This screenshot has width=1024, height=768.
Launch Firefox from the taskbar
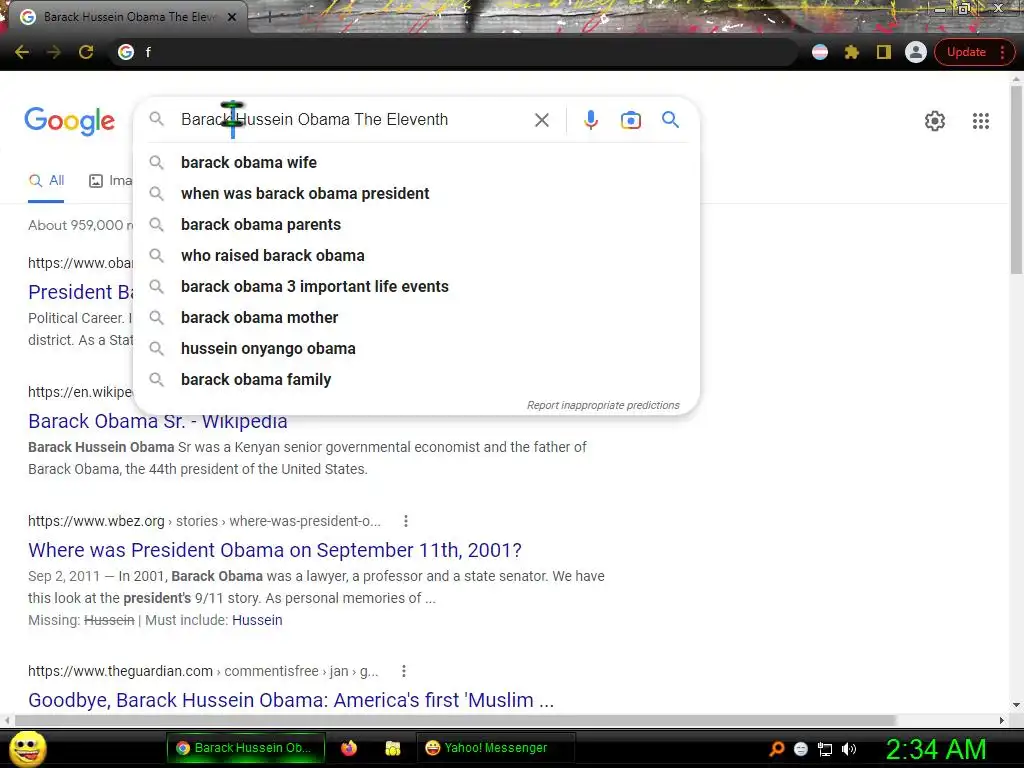tap(349, 748)
